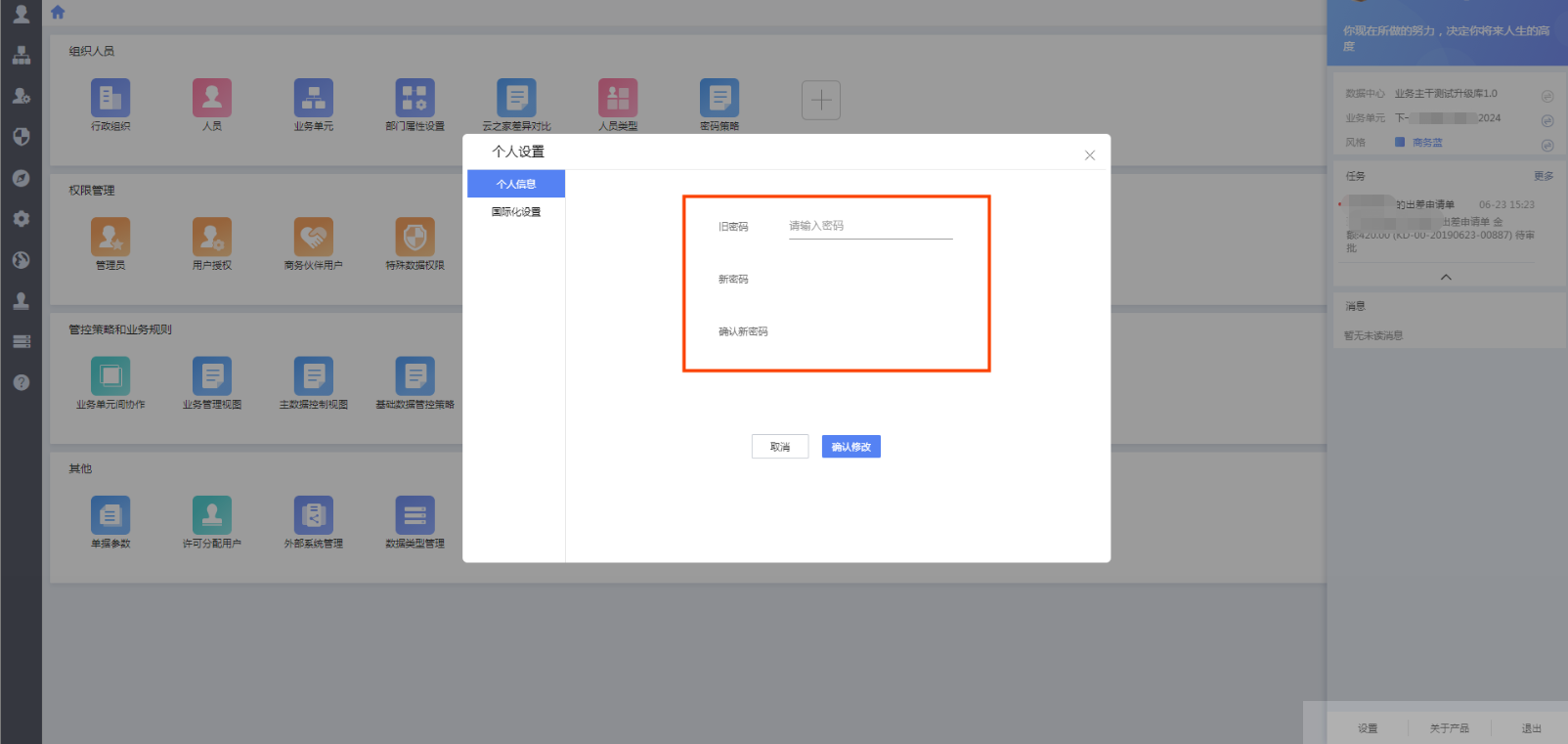Click the 取消 button
The width and height of the screenshot is (1568, 744).
780,447
